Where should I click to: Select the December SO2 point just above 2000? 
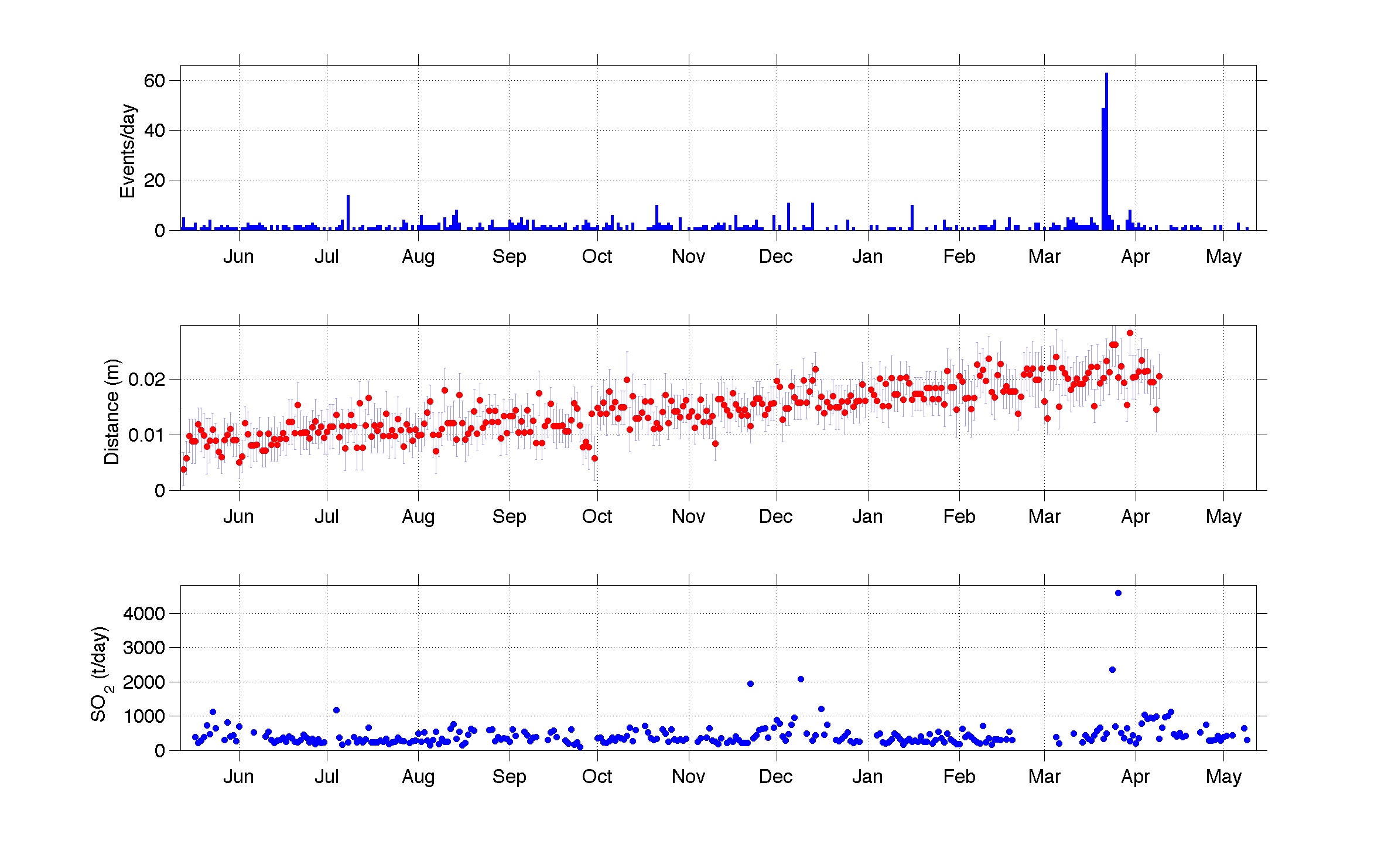tap(801, 679)
